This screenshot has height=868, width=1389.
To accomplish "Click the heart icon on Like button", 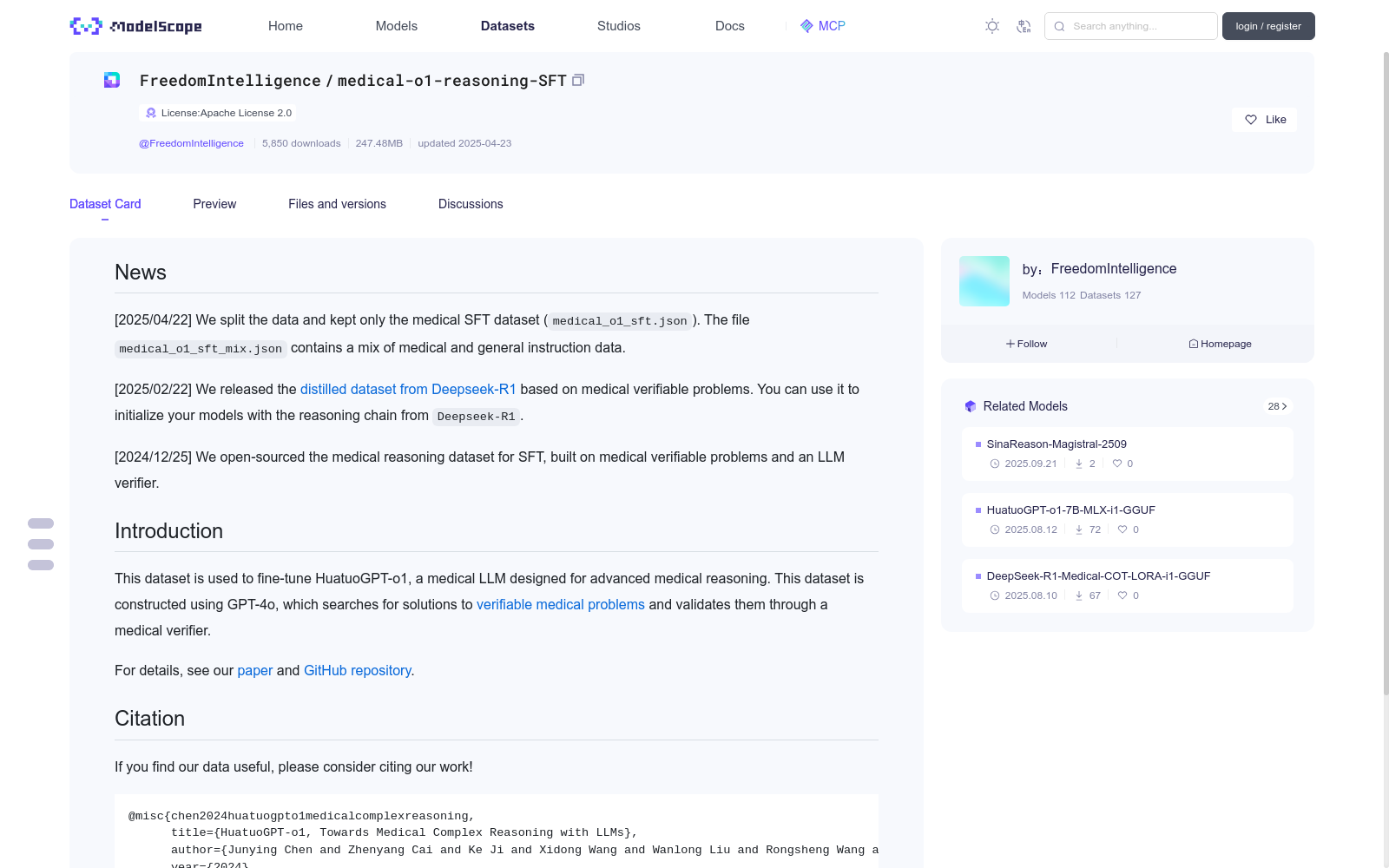I will pyautogui.click(x=1251, y=120).
